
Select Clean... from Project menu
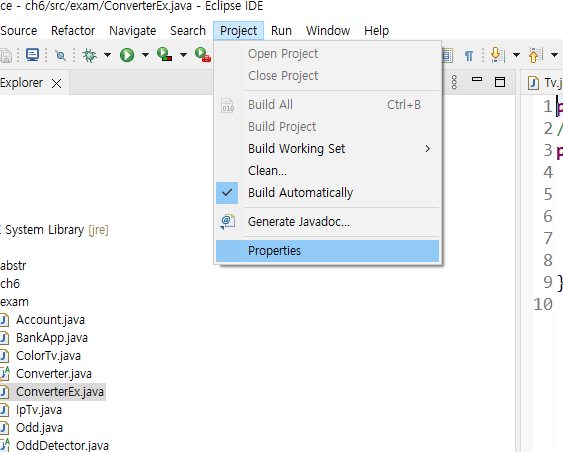pyautogui.click(x=327, y=171)
